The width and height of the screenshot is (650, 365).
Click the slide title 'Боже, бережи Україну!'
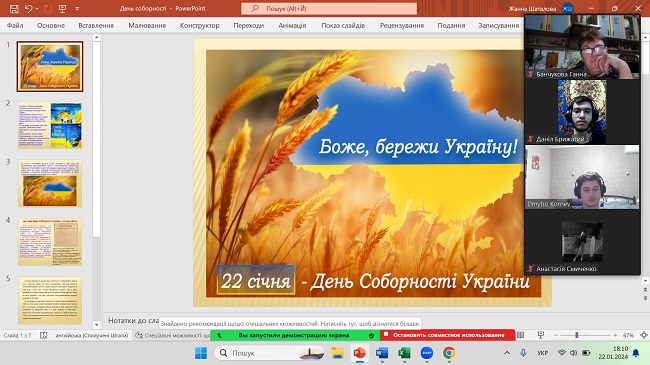[x=418, y=147]
